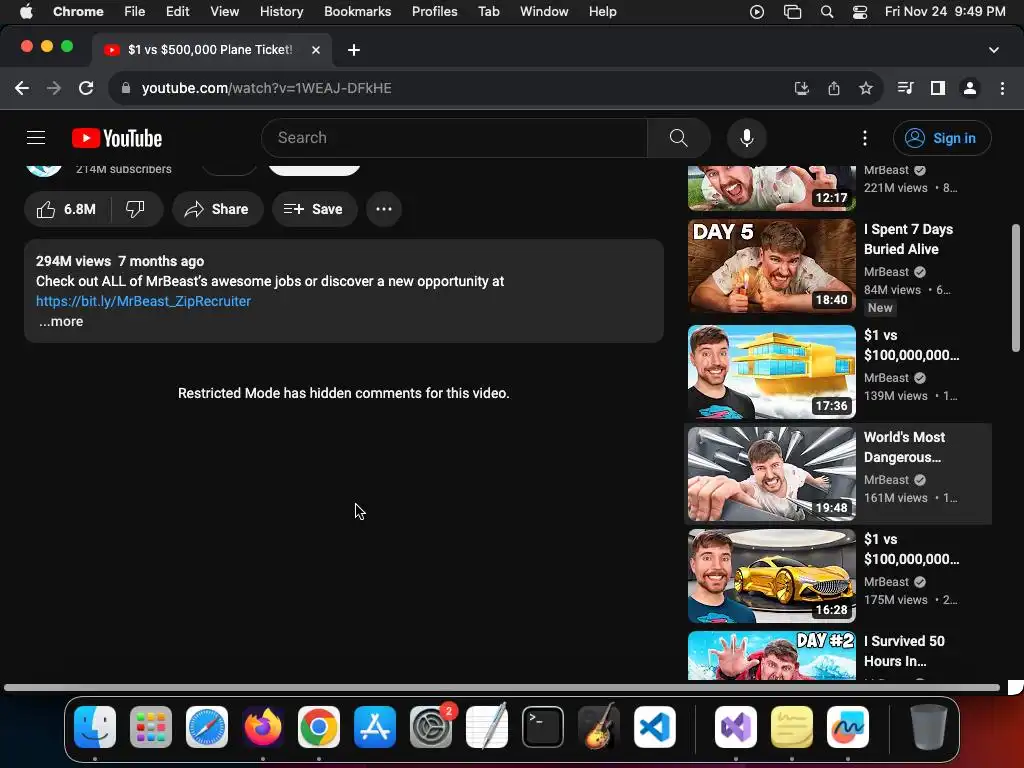Click the search magnifier button

679,138
